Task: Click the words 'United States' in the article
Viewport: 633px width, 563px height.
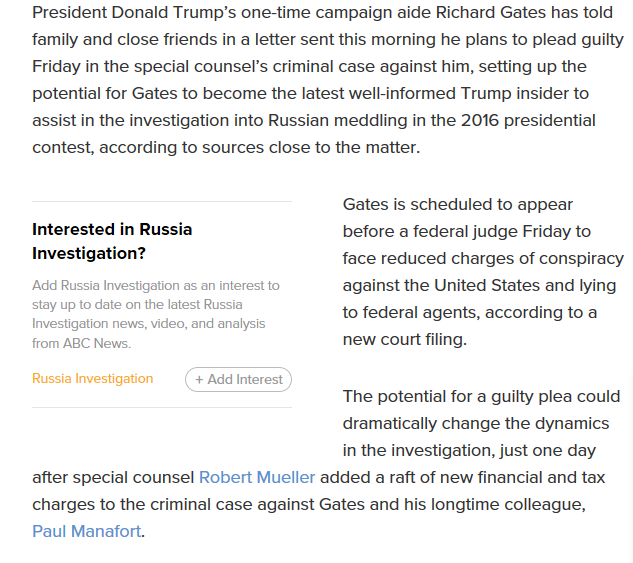Action: pyautogui.click(x=487, y=285)
